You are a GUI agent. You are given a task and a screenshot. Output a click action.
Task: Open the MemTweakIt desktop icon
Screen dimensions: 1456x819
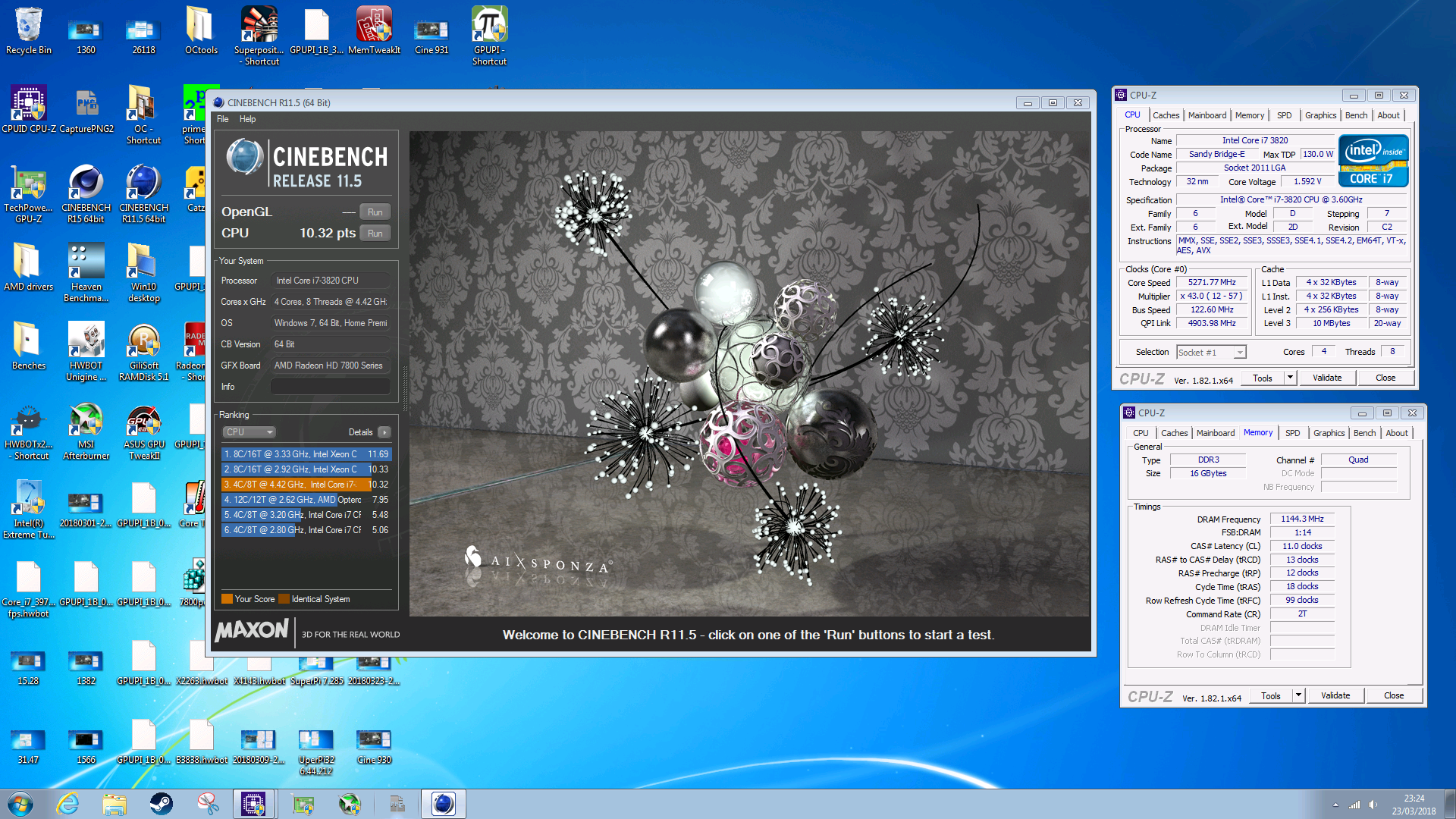pyautogui.click(x=374, y=30)
